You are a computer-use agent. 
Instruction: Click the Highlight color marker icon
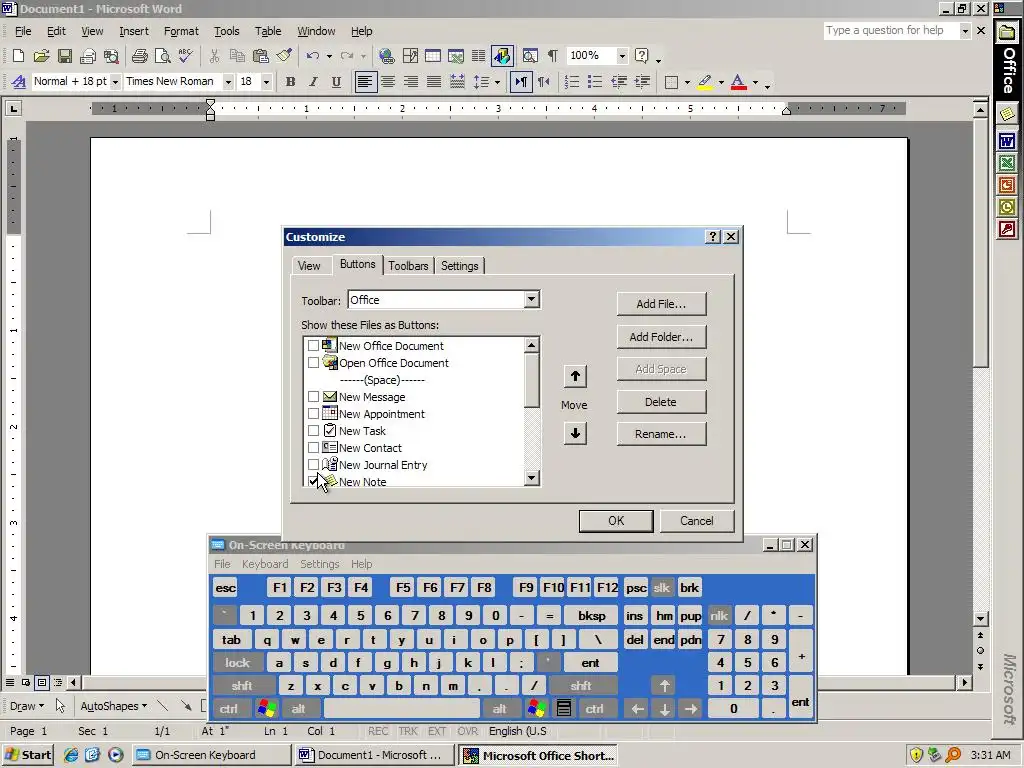705,82
